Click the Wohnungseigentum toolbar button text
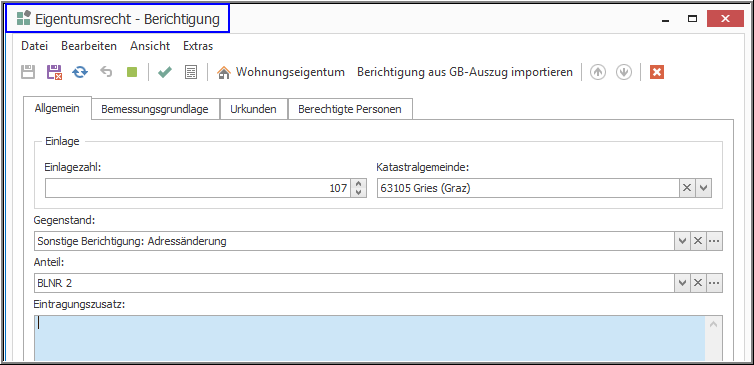This screenshot has width=754, height=365. tap(290, 72)
